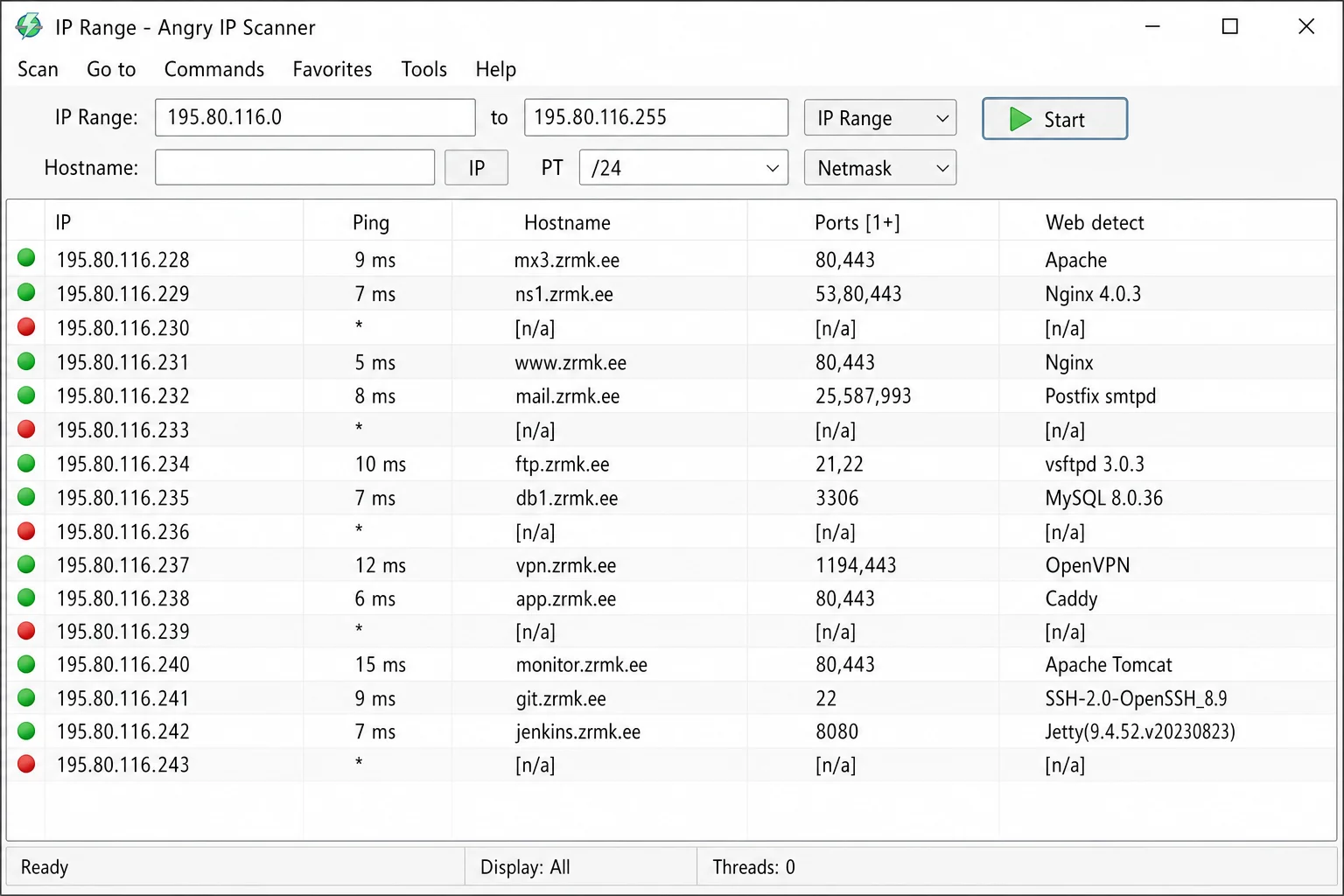
Task: Click Threads: 0 in status bar
Action: (753, 867)
